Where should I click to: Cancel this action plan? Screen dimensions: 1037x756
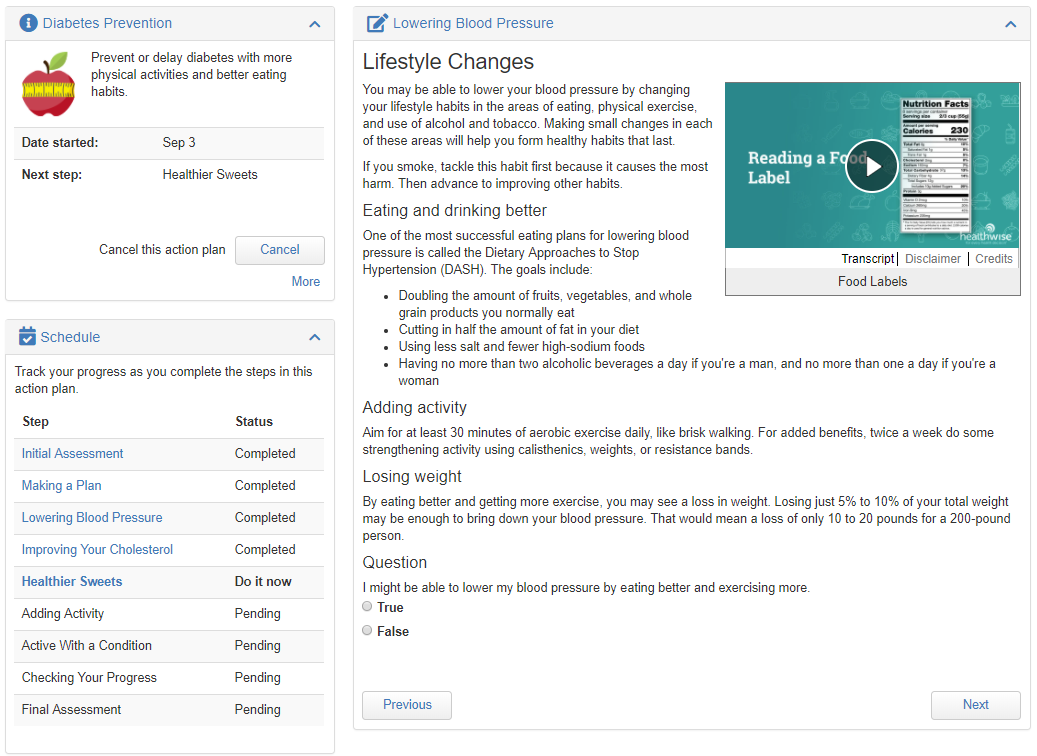[280, 250]
